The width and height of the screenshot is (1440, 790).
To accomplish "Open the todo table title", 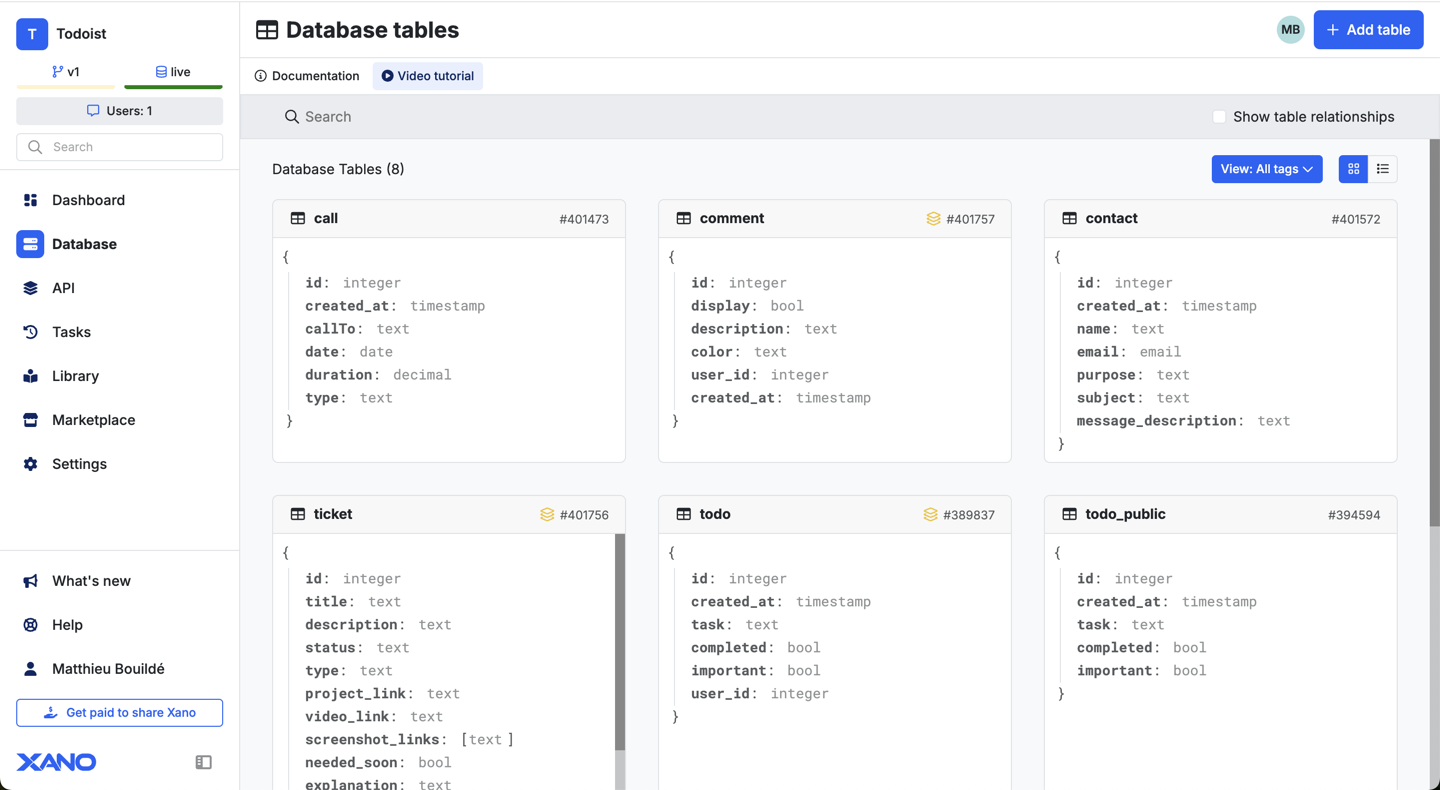I will [715, 514].
